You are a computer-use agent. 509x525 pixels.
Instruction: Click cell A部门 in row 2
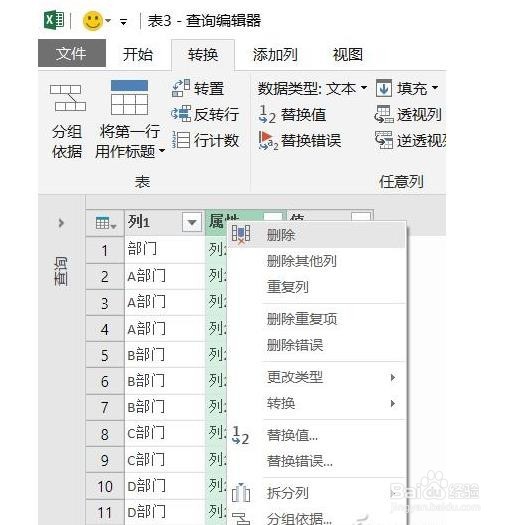(164, 276)
